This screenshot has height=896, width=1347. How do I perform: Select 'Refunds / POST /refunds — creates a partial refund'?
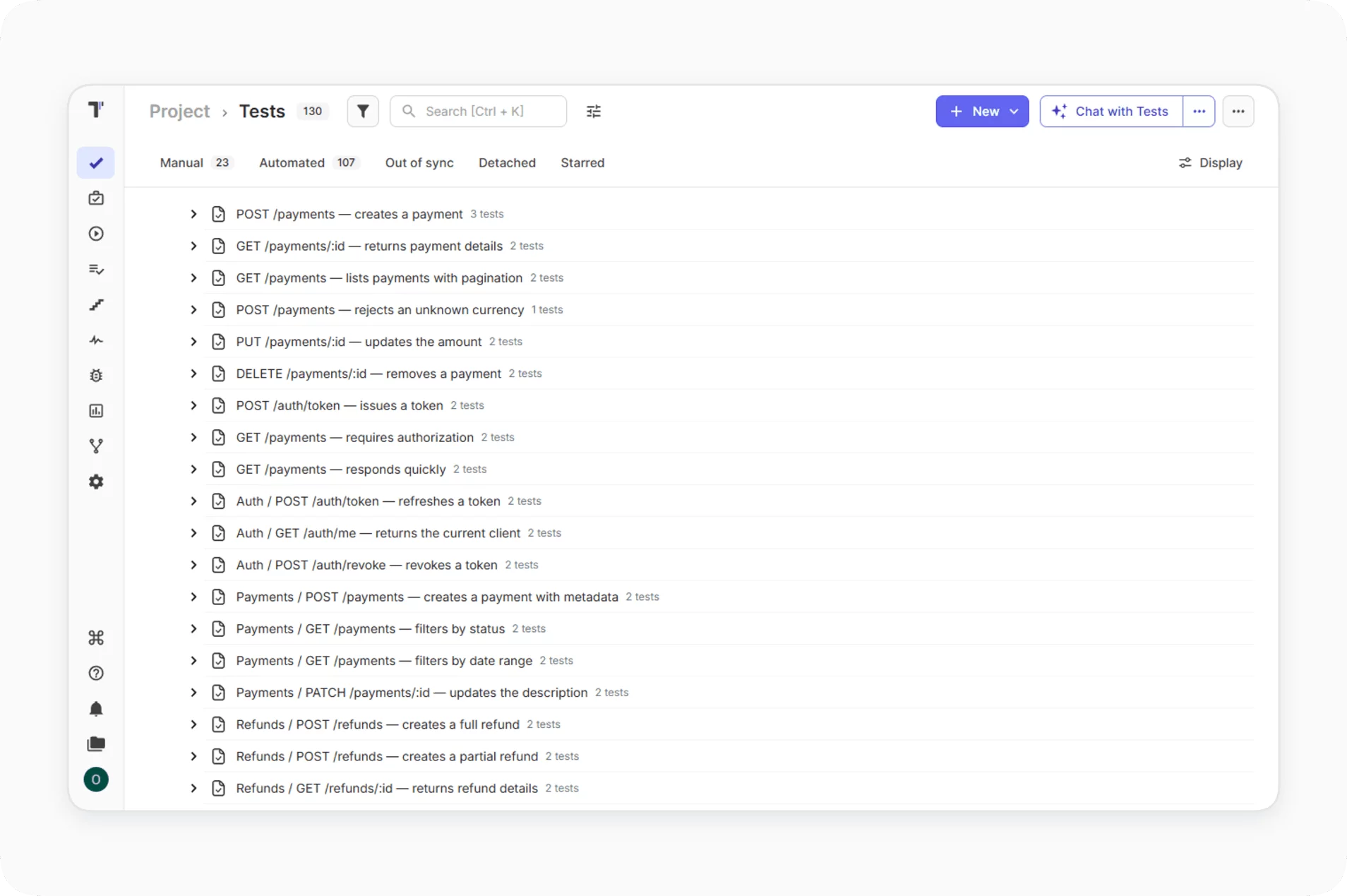coord(387,756)
